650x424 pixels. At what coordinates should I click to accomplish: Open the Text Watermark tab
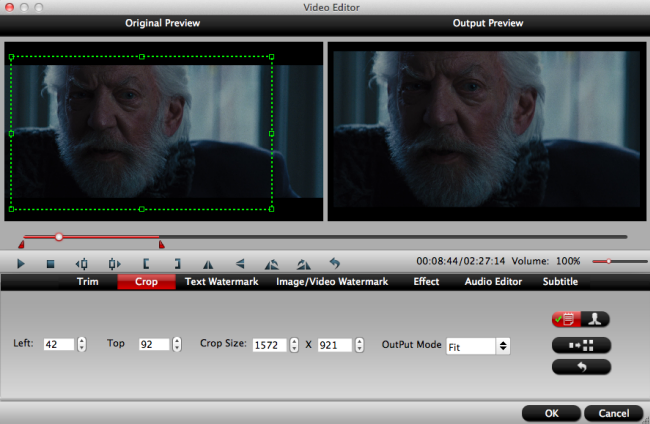(221, 282)
